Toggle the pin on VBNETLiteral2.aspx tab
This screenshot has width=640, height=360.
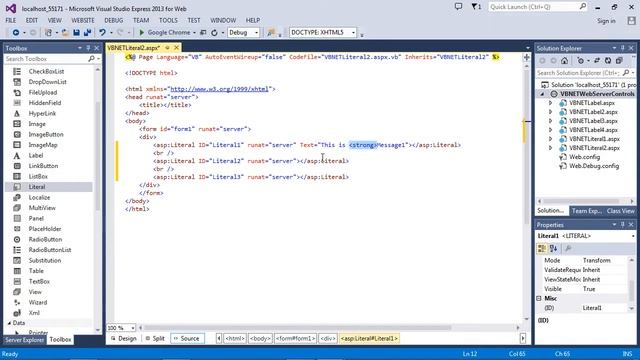[167, 48]
